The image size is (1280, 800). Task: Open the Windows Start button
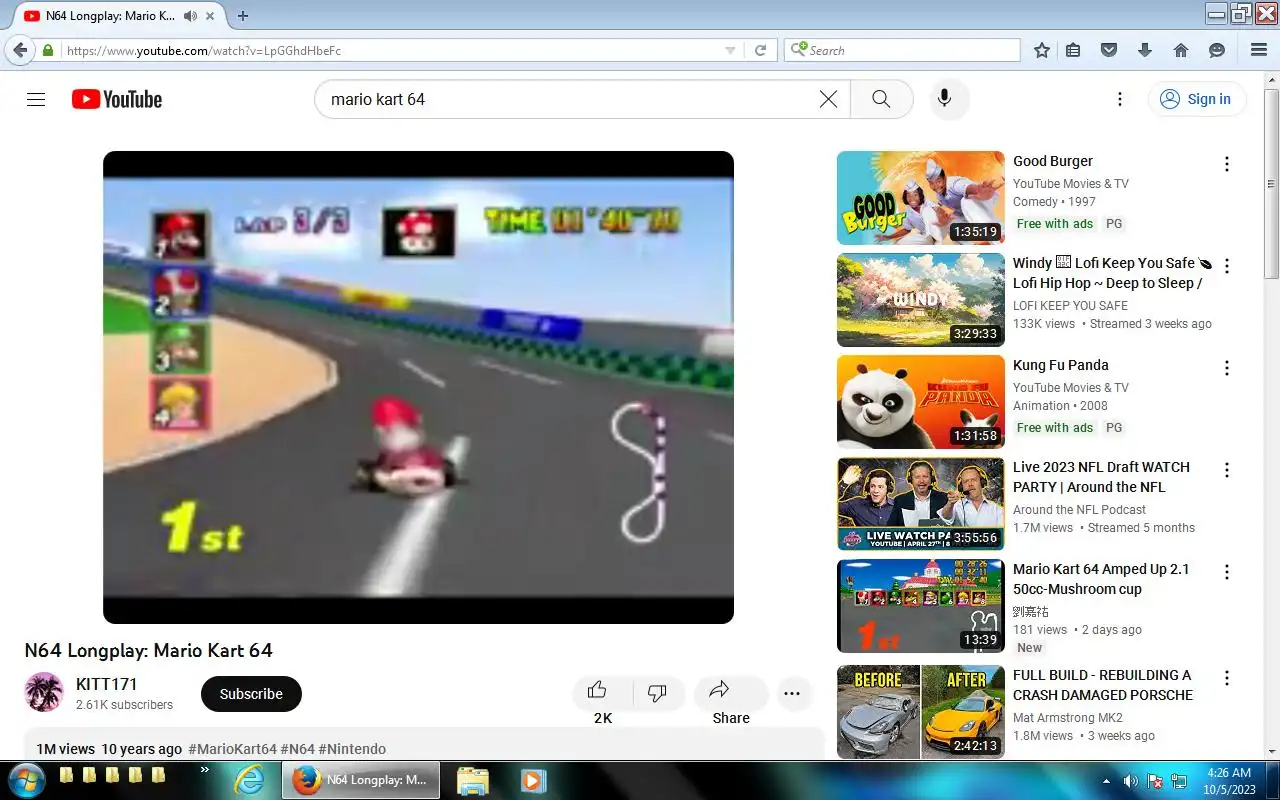[x=25, y=780]
